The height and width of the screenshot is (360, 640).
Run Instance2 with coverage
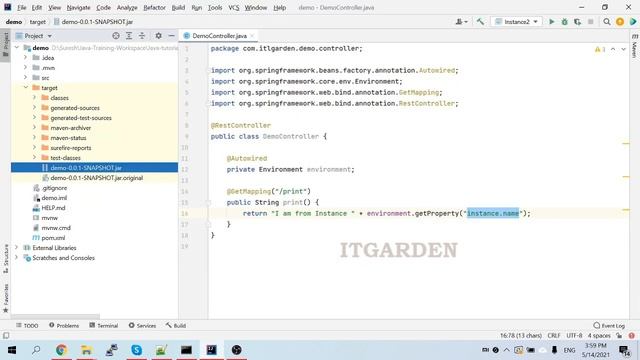[577, 22]
